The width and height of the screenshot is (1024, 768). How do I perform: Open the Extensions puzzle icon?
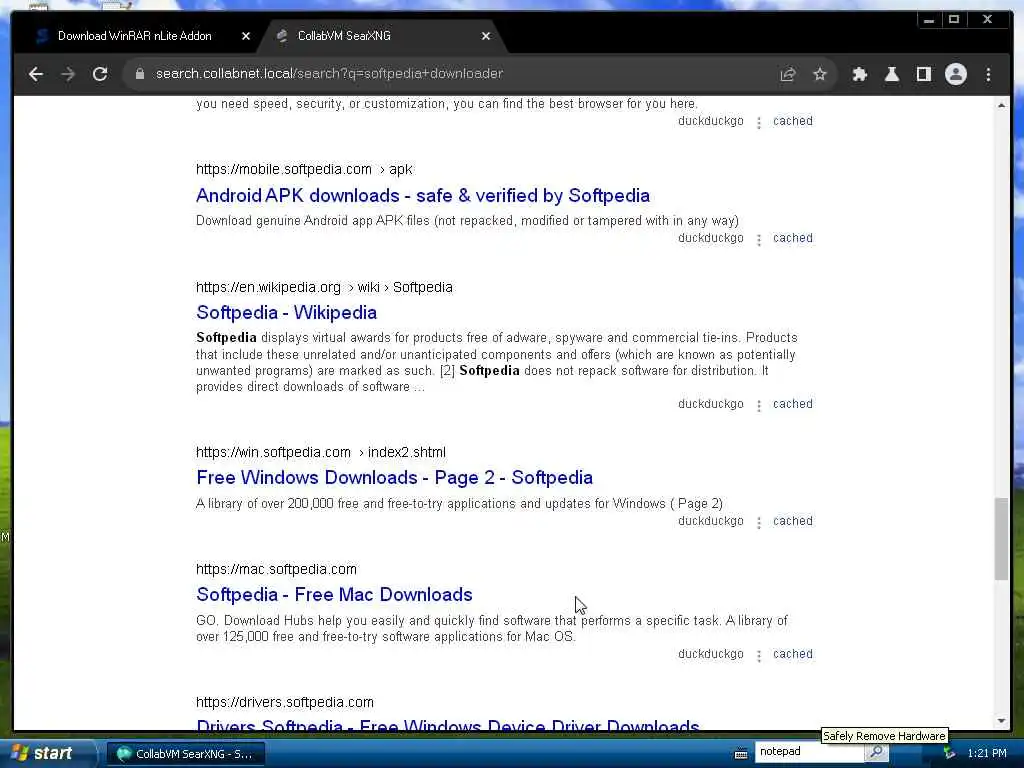coord(859,74)
